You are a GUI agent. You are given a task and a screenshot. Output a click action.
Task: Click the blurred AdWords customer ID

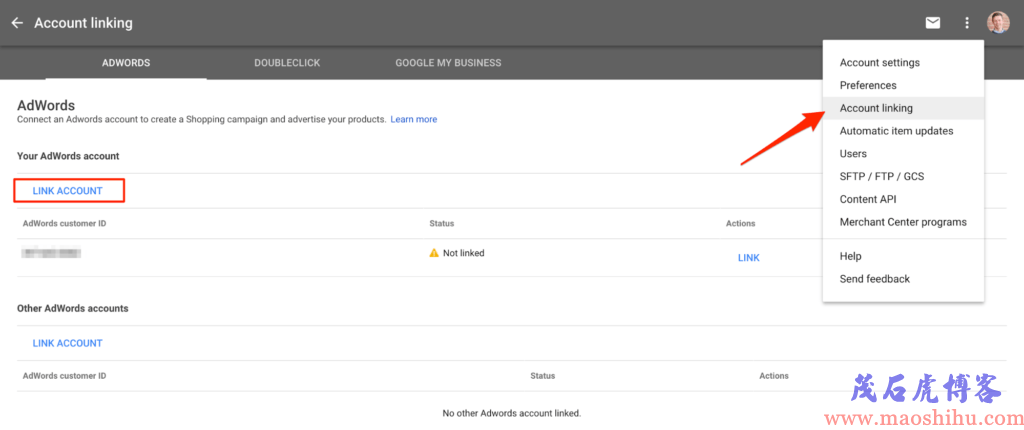pos(51,253)
